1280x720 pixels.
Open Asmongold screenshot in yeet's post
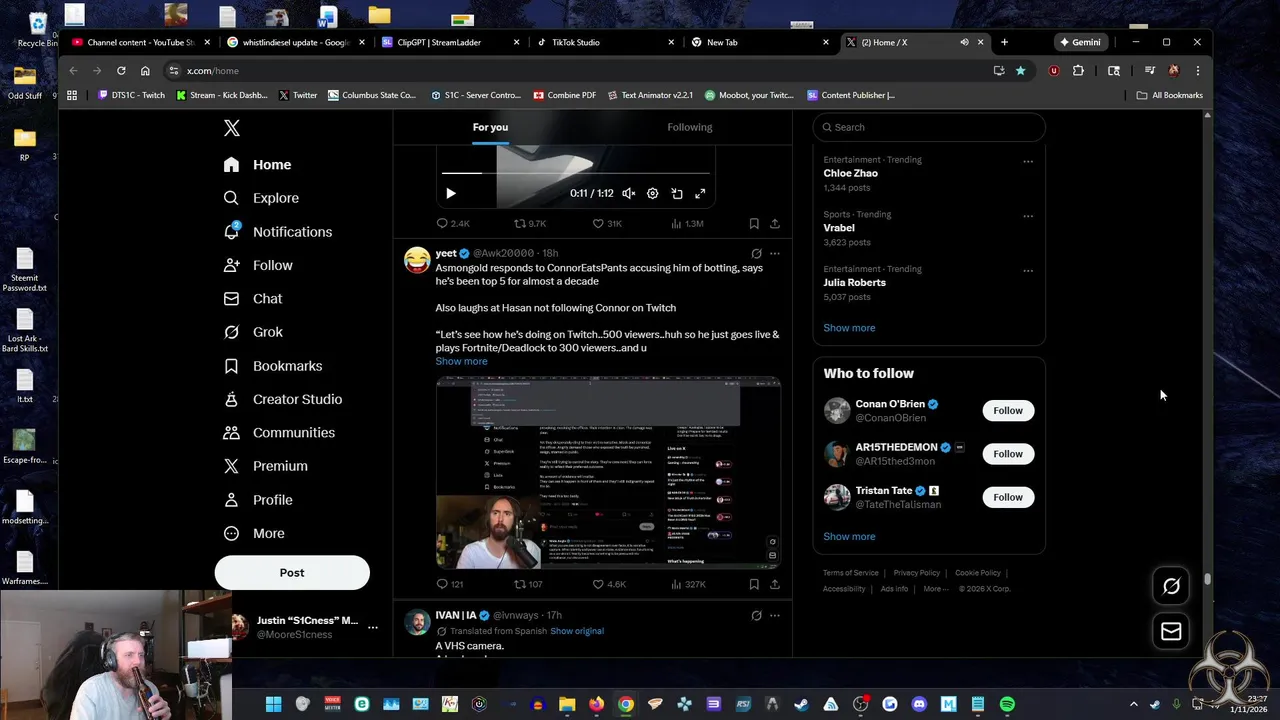click(x=608, y=472)
